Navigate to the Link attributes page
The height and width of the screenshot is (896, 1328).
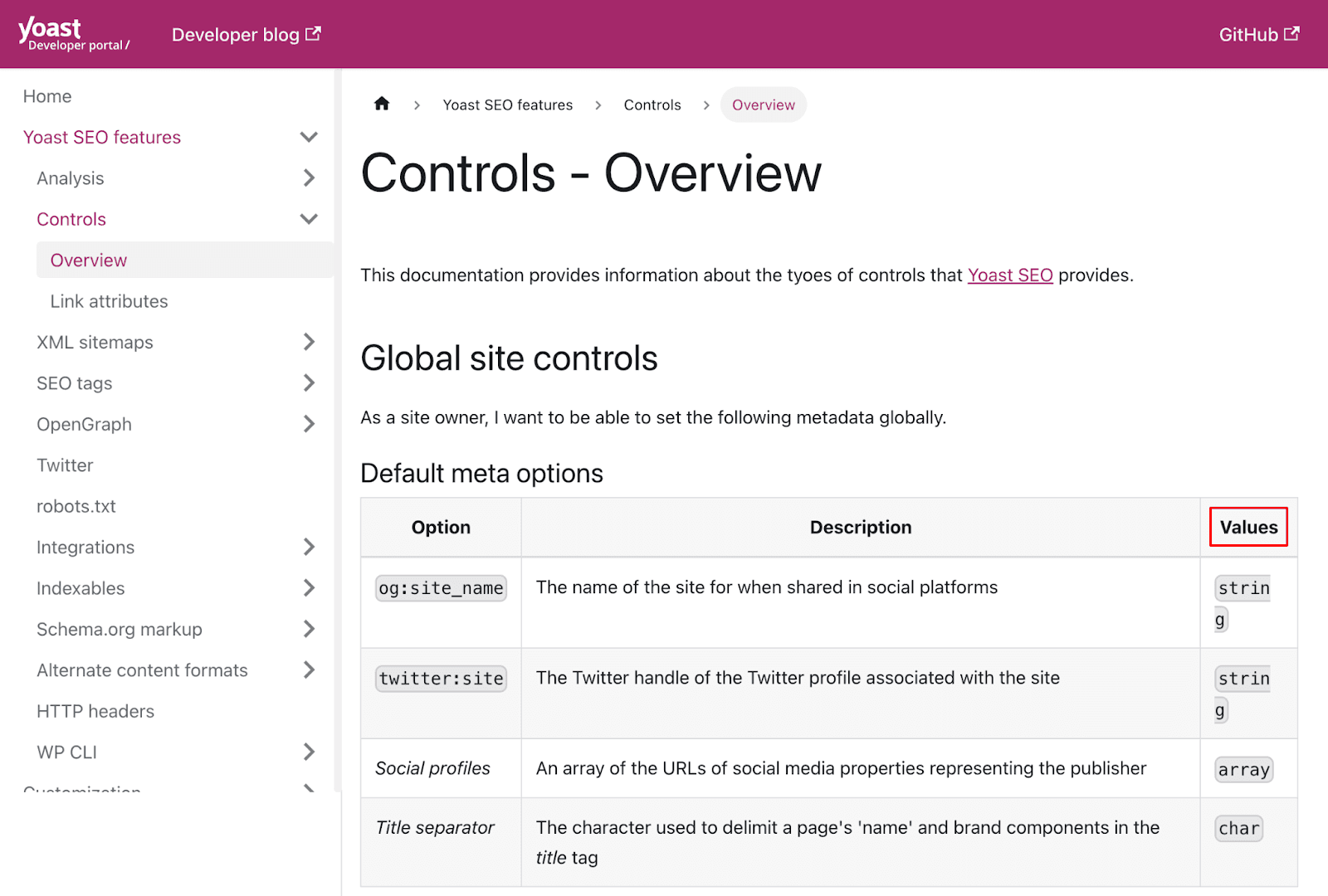pyautogui.click(x=109, y=300)
